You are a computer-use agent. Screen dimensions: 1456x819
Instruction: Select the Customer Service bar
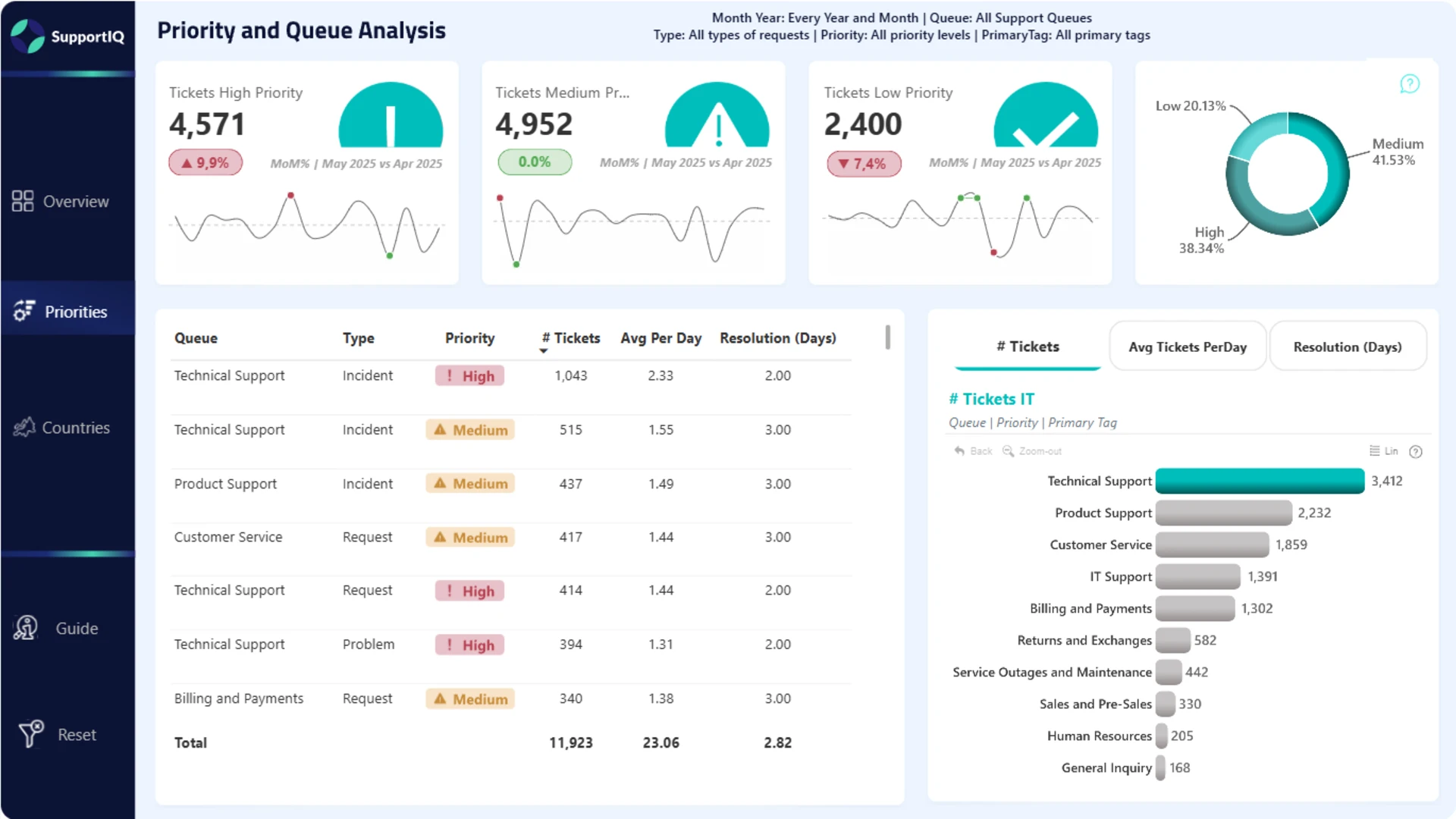[x=1212, y=544]
